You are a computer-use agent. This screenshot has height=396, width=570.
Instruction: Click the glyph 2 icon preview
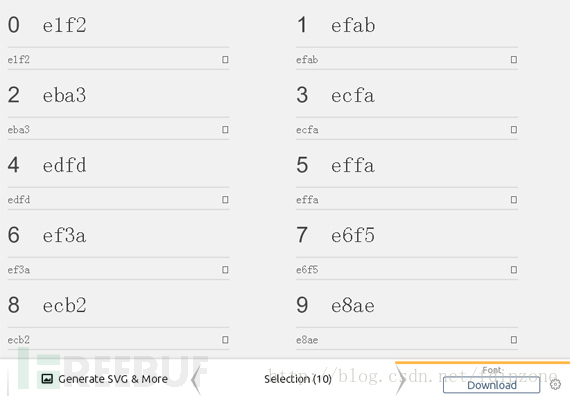13,95
